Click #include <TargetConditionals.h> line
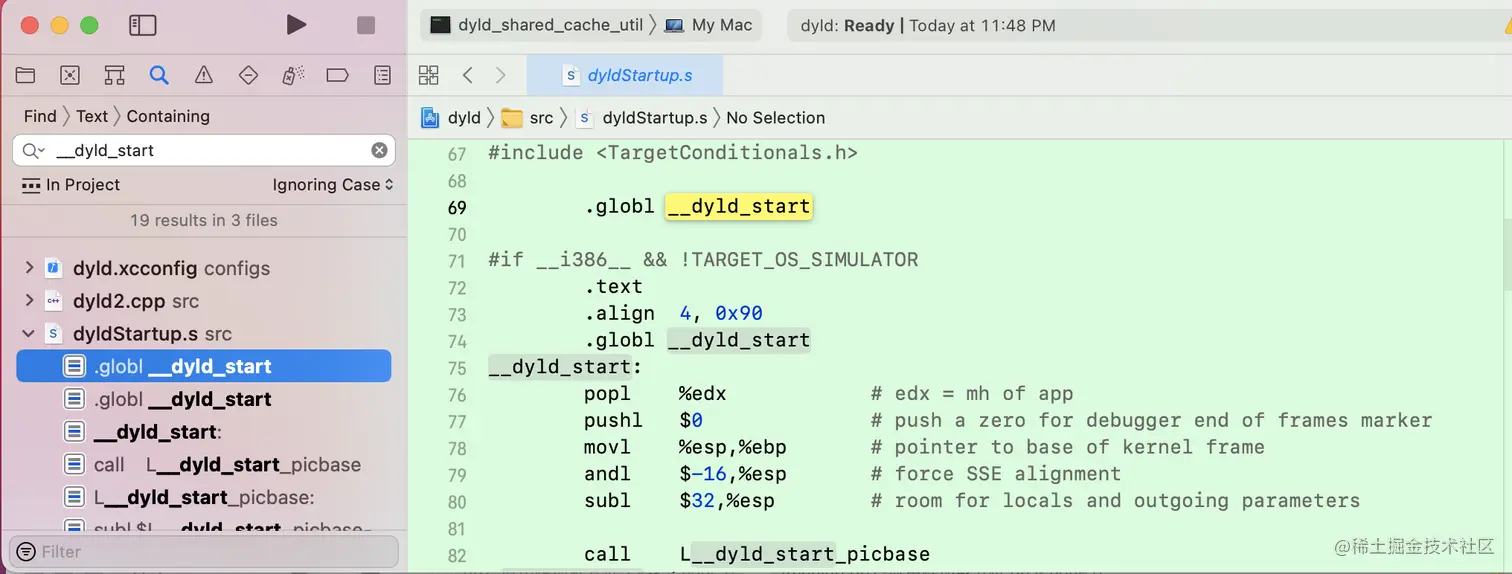This screenshot has width=1512, height=574. pos(673,153)
